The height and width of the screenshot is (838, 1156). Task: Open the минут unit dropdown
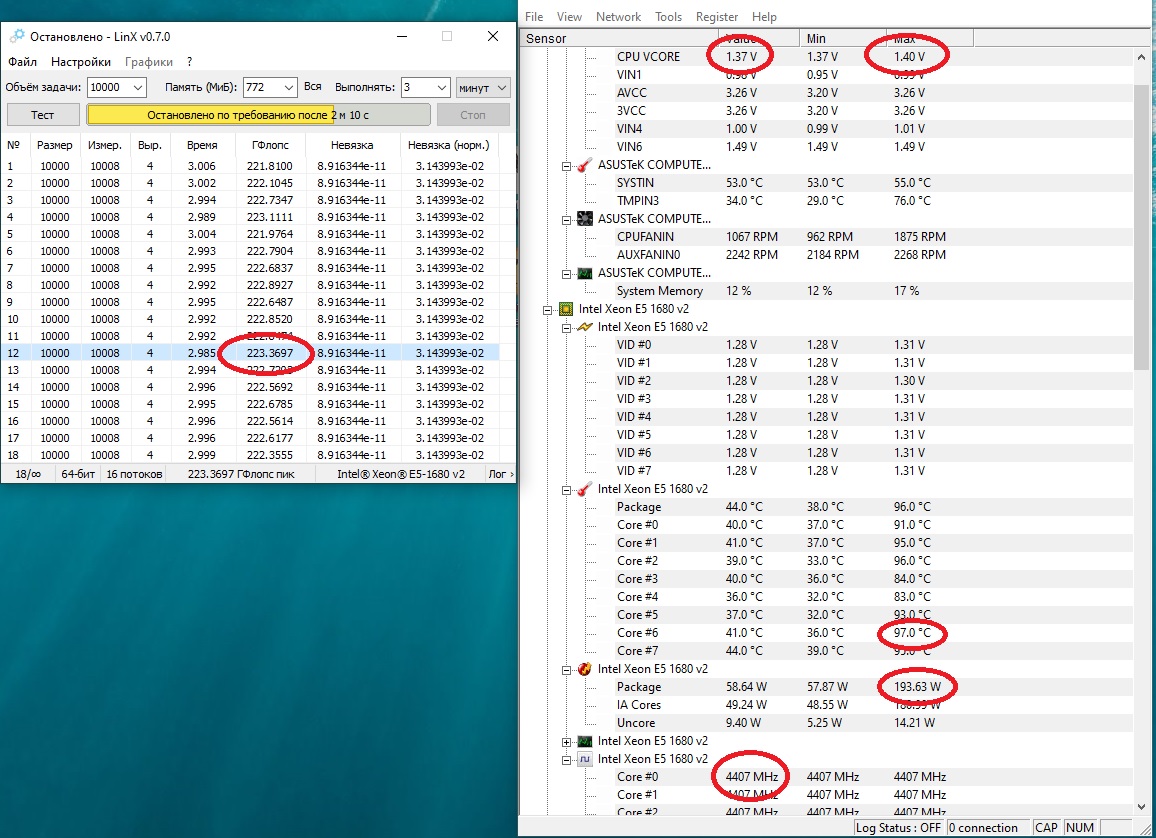[483, 87]
